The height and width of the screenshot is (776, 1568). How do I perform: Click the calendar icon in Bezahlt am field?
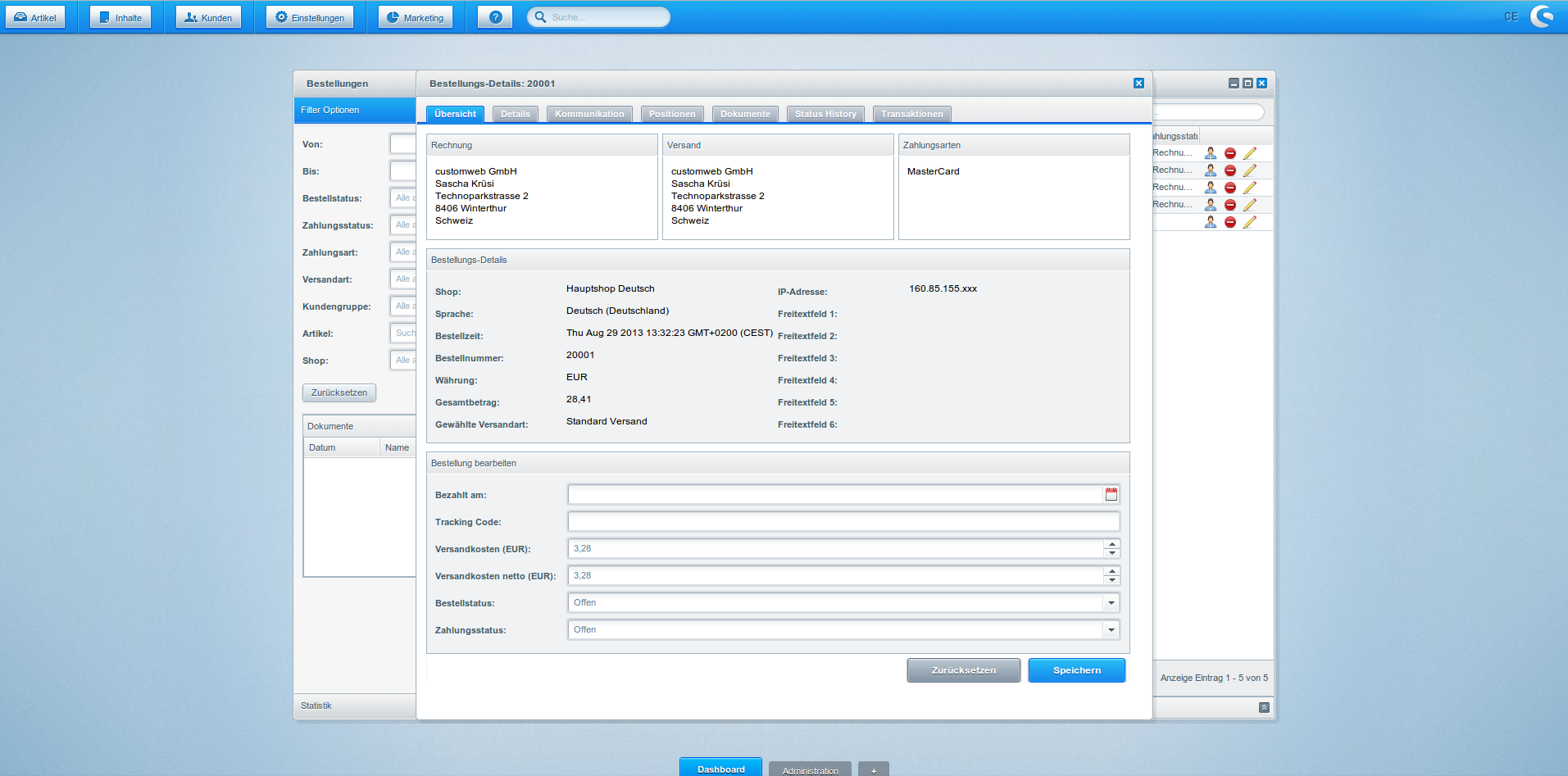(1111, 494)
